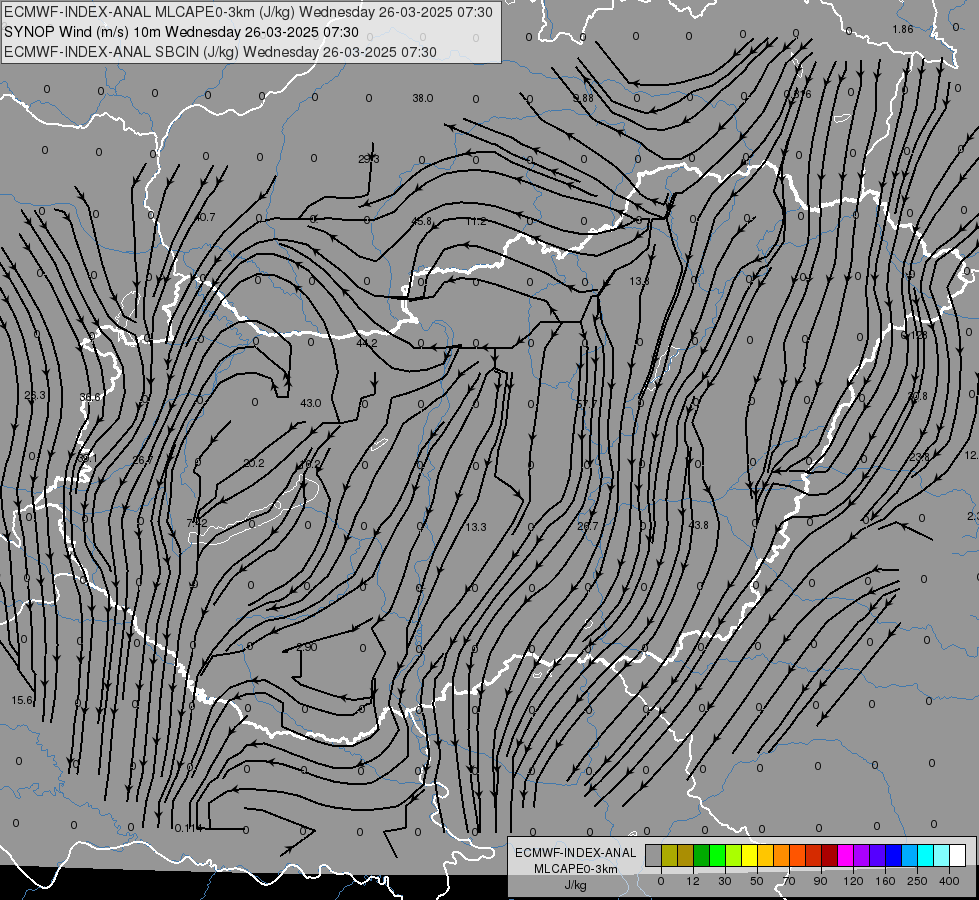
Task: Select the map value 23.3
Action: tap(35, 395)
